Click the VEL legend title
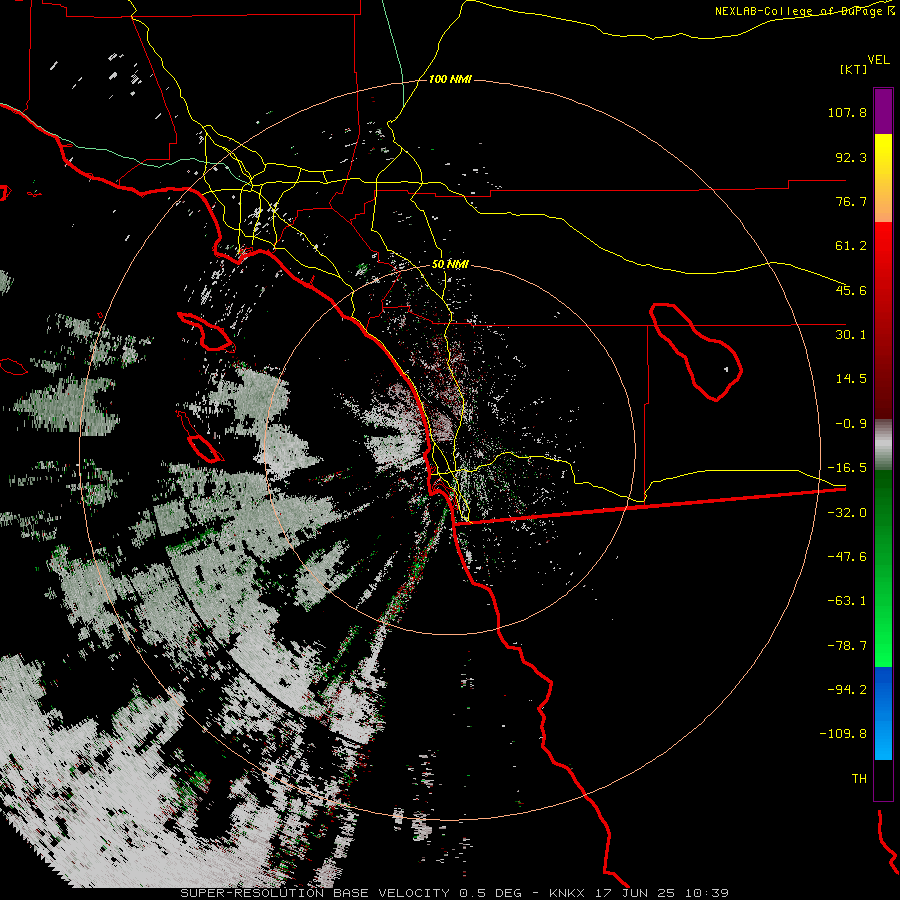Viewport: 900px width, 900px height. click(878, 60)
